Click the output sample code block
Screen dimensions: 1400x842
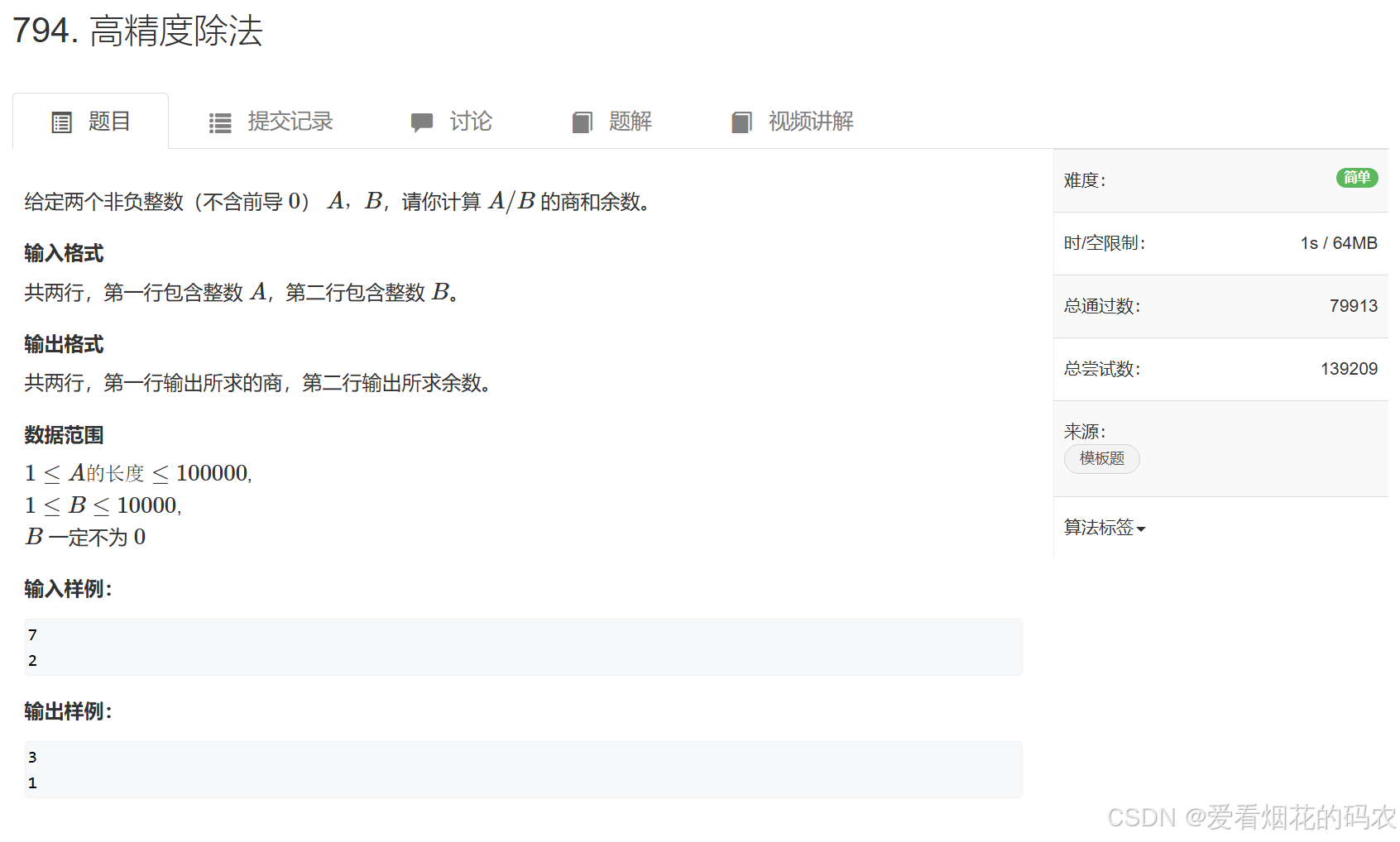[524, 770]
